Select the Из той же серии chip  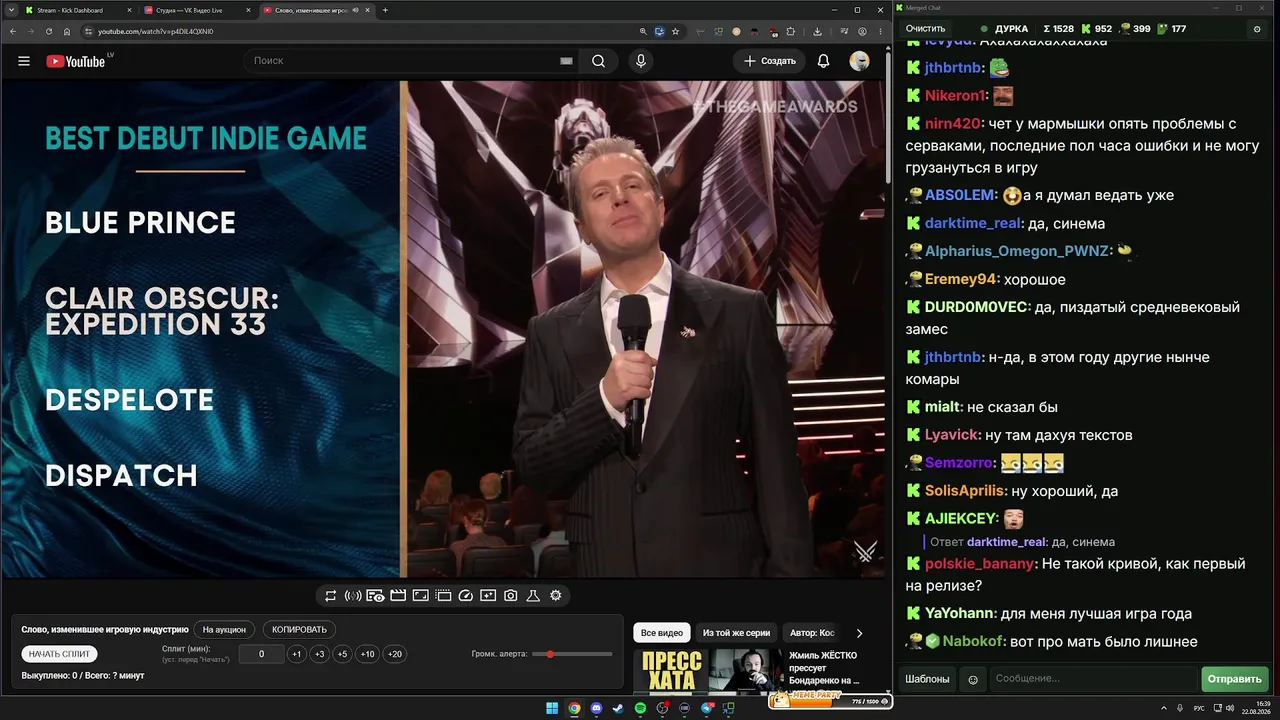[x=736, y=633]
